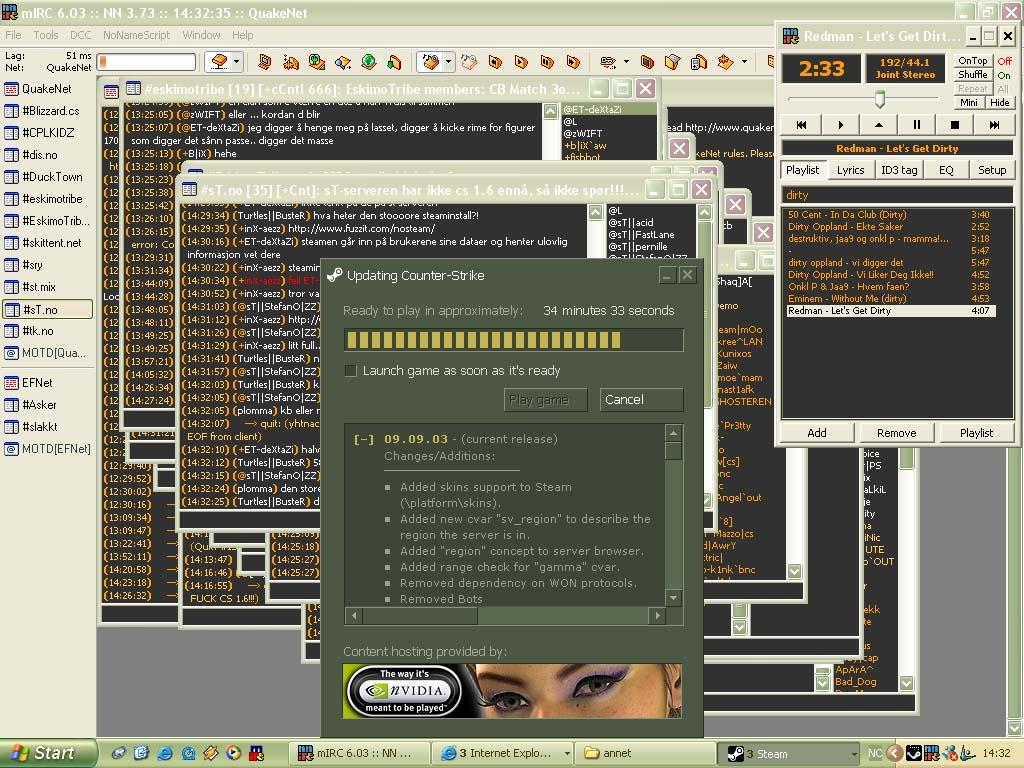Screen dimensions: 1024x768
Task: Click the Steam tray icon in system tray
Action: click(x=914, y=753)
